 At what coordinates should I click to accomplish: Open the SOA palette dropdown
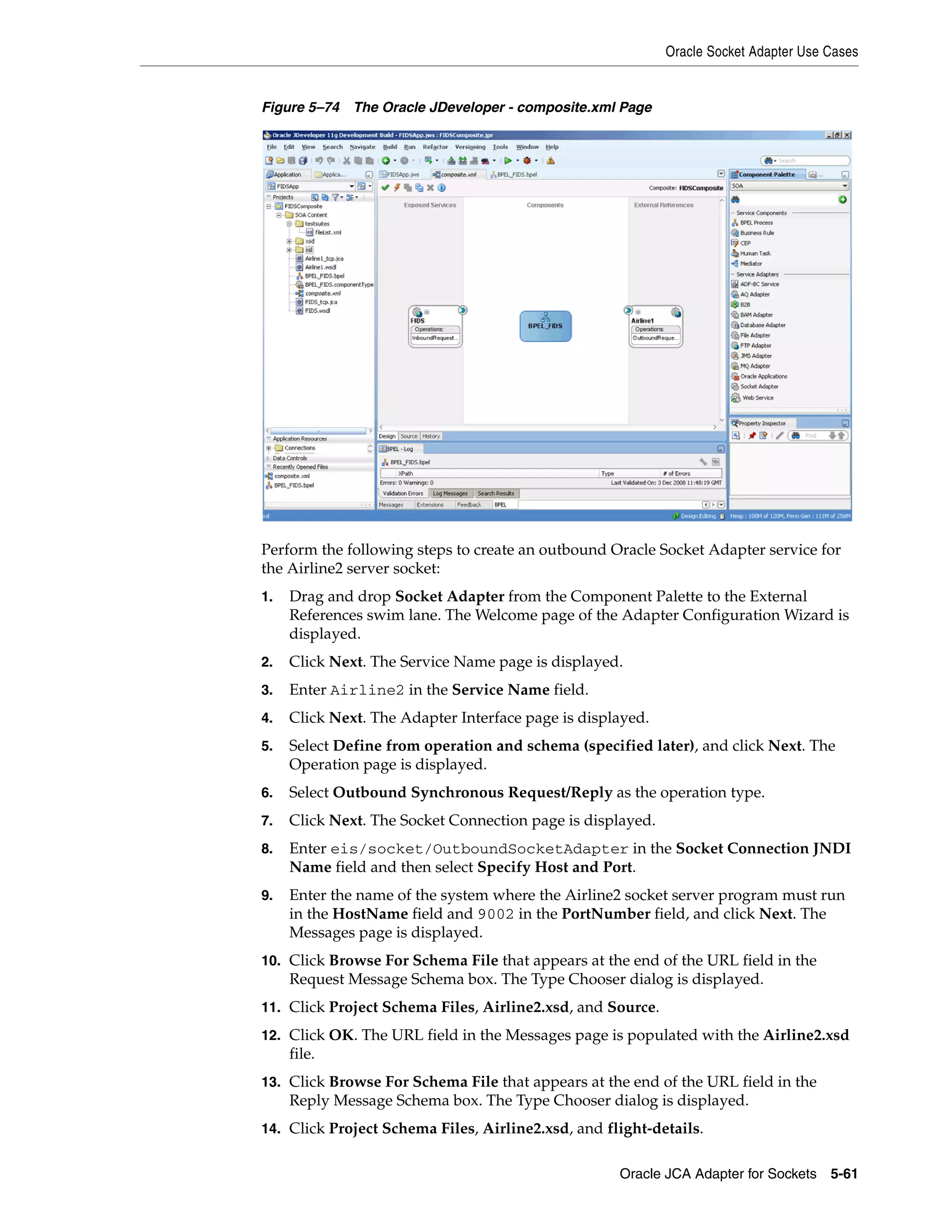(845, 186)
